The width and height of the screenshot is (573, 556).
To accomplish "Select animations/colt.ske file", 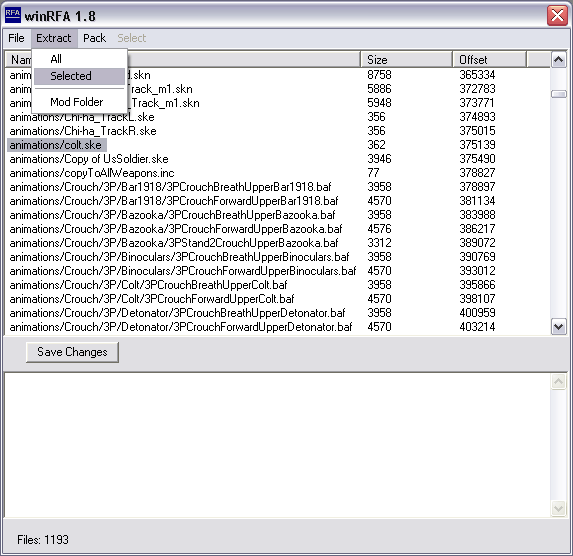I will click(56, 145).
